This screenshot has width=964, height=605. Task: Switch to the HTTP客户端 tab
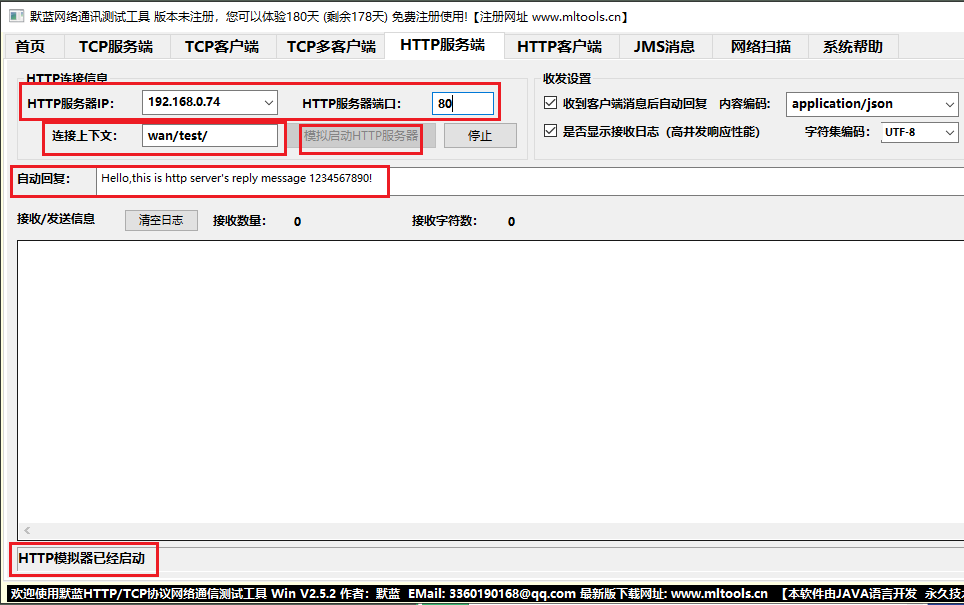[559, 47]
